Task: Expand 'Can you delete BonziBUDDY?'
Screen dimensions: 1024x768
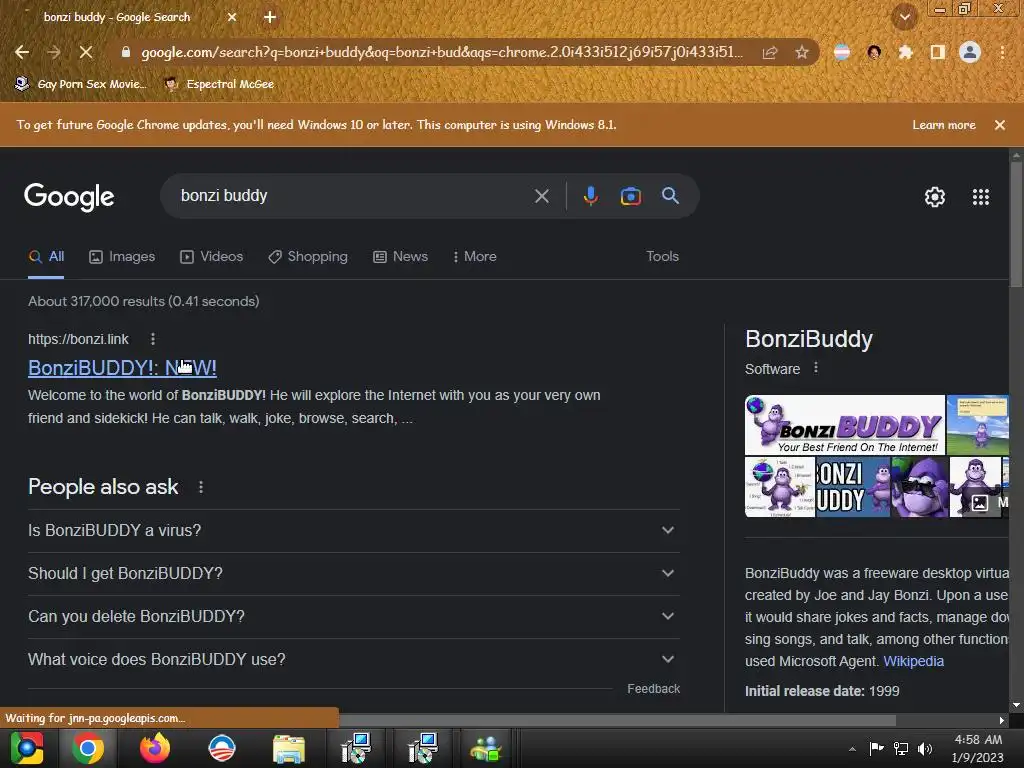Action: click(x=353, y=616)
